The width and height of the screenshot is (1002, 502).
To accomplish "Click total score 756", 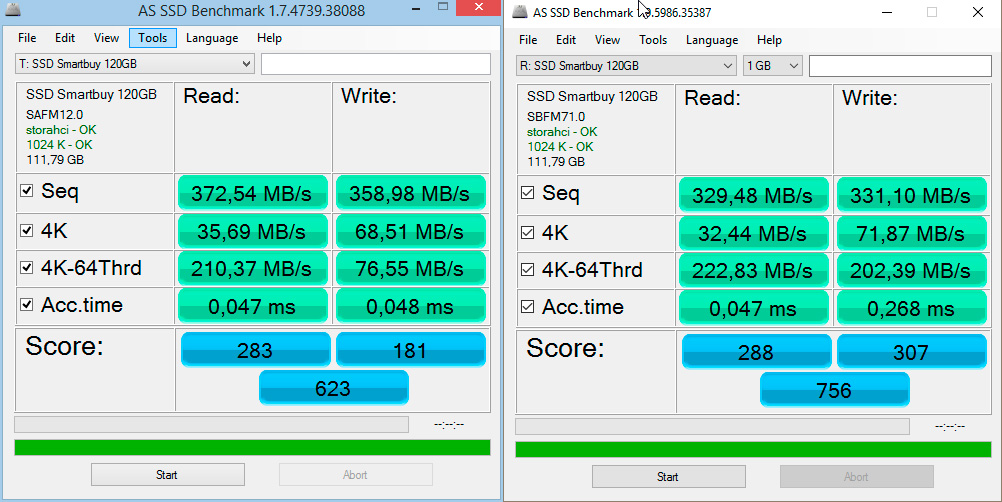I will [x=835, y=390].
